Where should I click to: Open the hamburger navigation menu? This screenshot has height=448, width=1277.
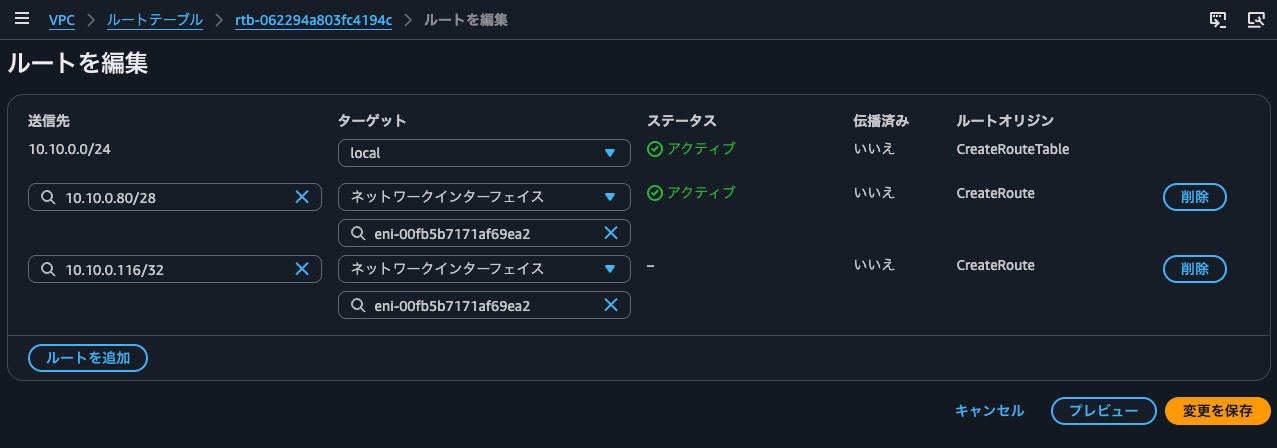(x=21, y=19)
